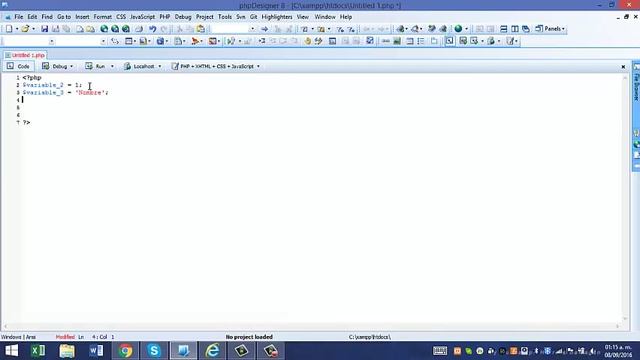Click the image insert icon

coord(212,41)
